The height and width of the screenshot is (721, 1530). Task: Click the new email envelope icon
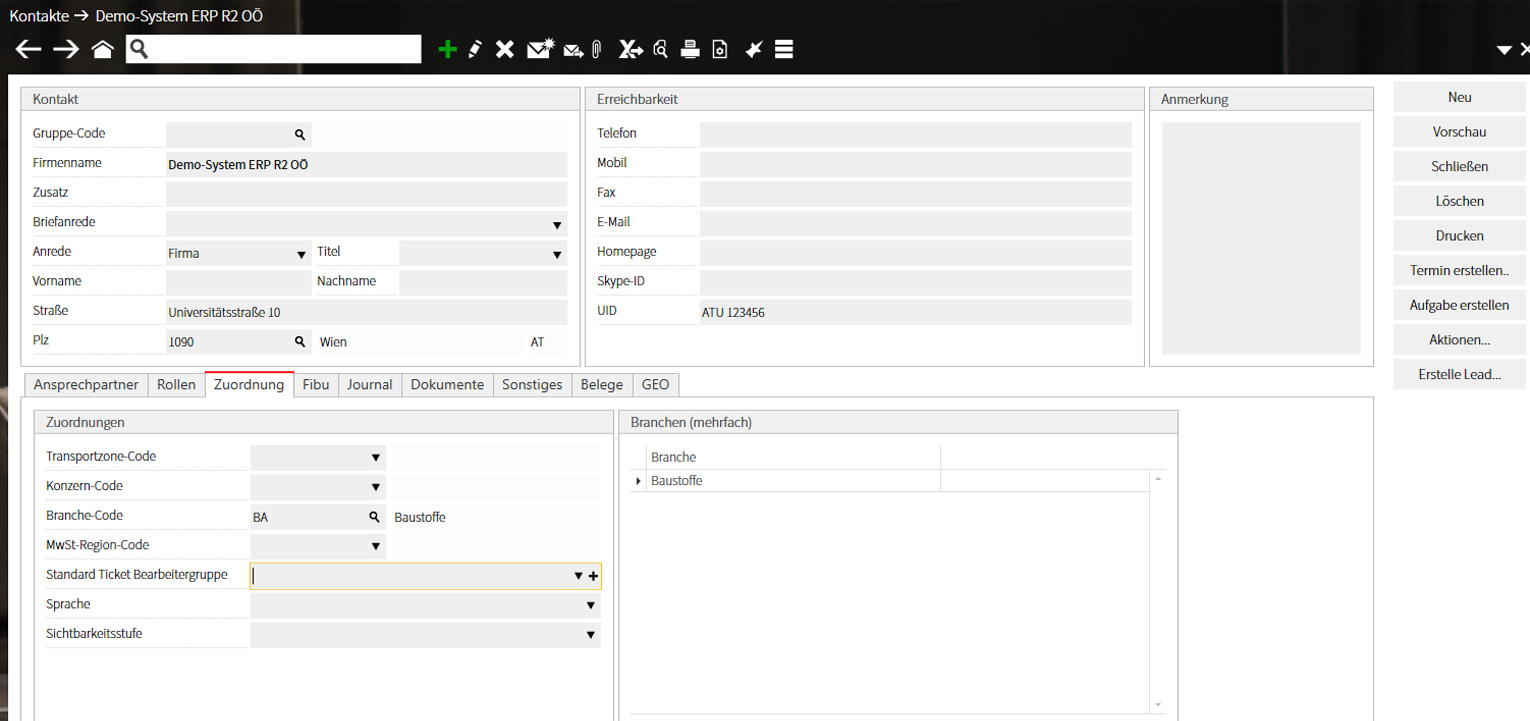click(x=539, y=49)
